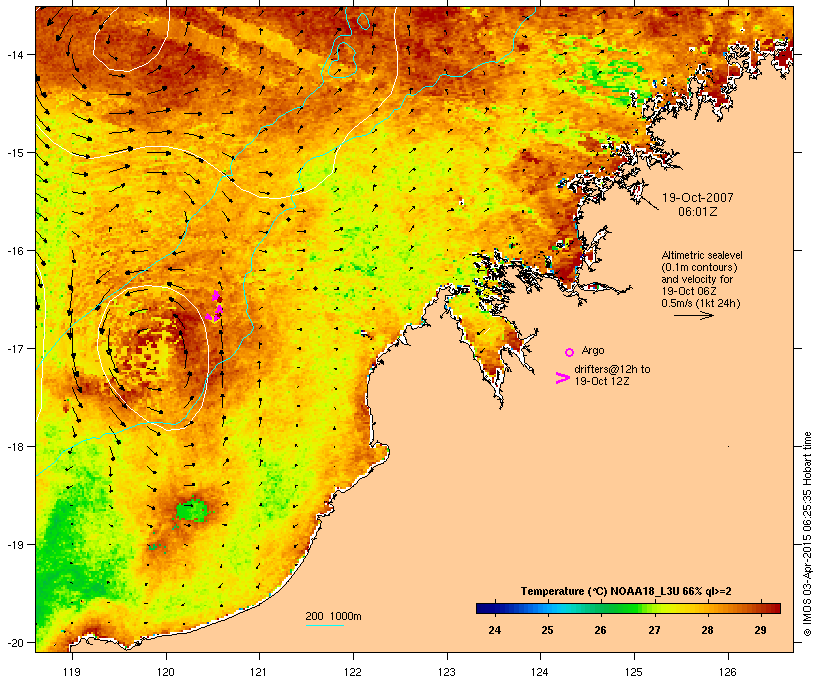Click the magenta Argo circle marker in legend

pos(570,352)
